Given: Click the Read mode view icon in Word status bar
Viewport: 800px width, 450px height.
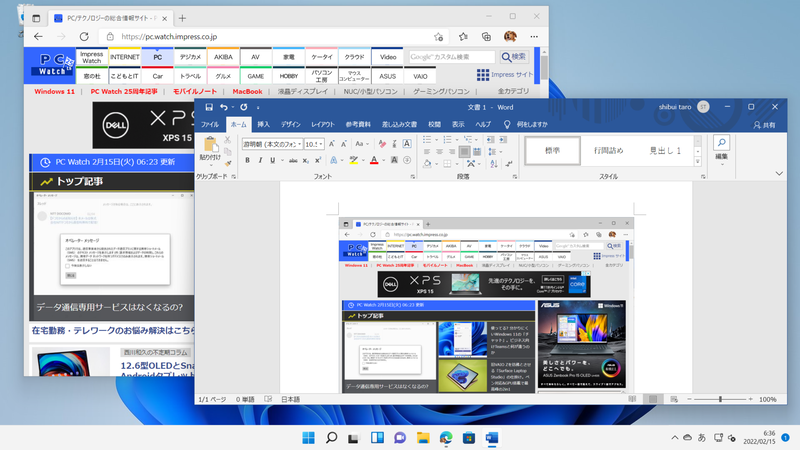Looking at the screenshot, I should (x=632, y=399).
